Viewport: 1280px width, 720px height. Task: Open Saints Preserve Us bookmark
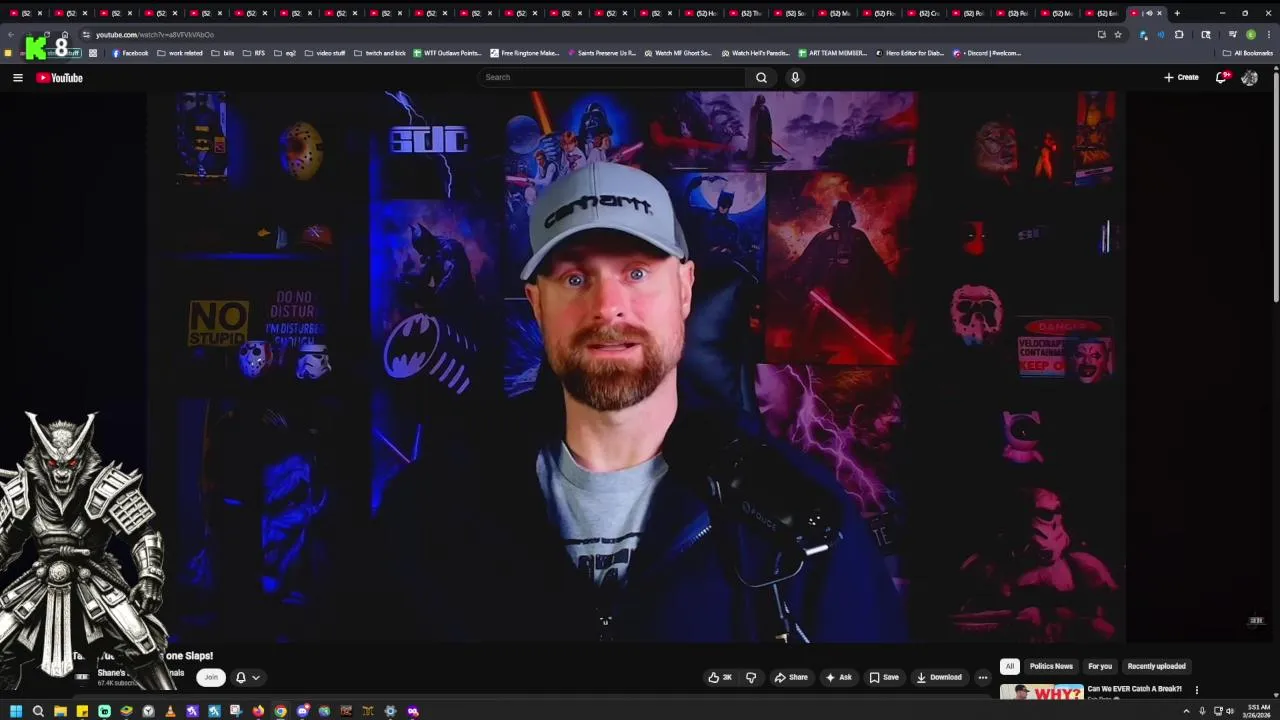click(x=601, y=53)
